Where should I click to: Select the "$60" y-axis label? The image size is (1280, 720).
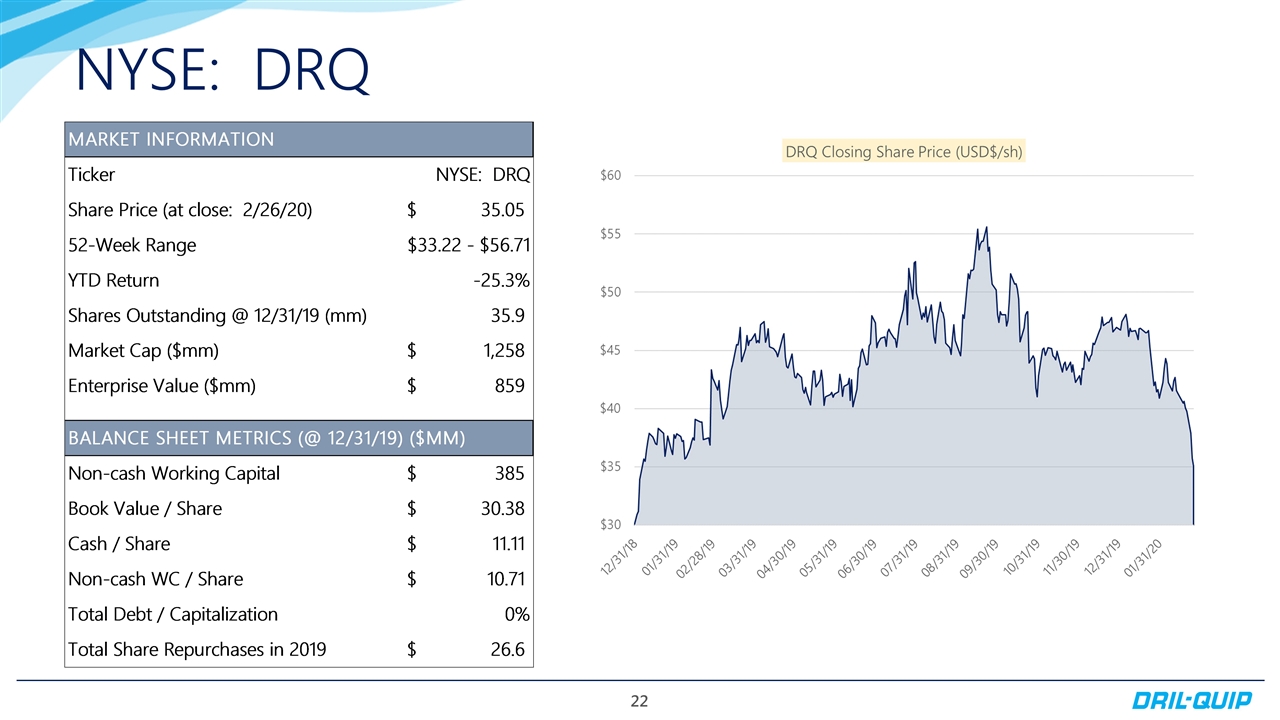pyautogui.click(x=610, y=175)
